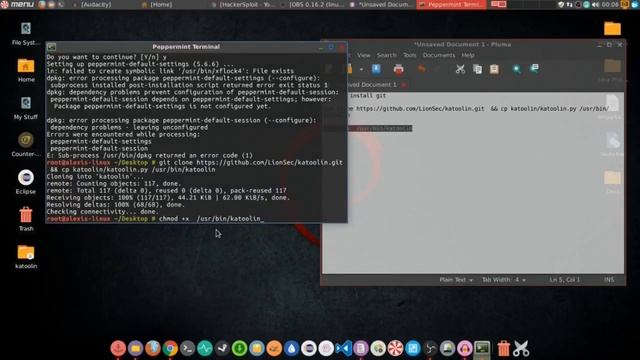Click the Ln 5, Col 1 status indicator
The image size is (640, 360).
click(564, 280)
